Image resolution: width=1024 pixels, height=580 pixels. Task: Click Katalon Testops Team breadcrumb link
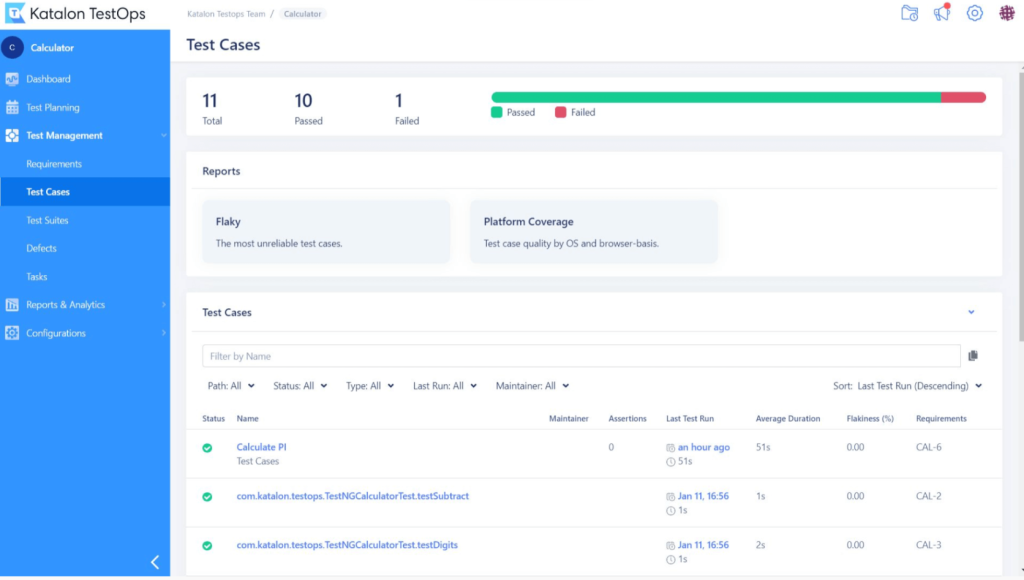click(x=226, y=14)
